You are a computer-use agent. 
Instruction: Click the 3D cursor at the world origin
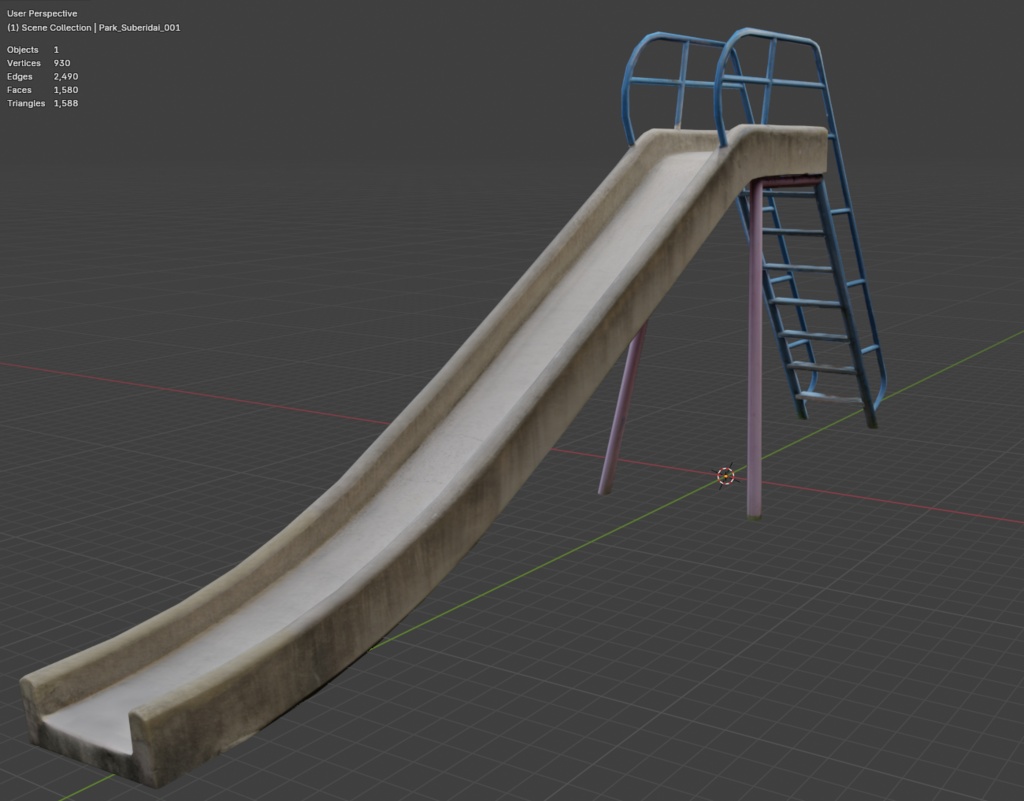coord(726,476)
